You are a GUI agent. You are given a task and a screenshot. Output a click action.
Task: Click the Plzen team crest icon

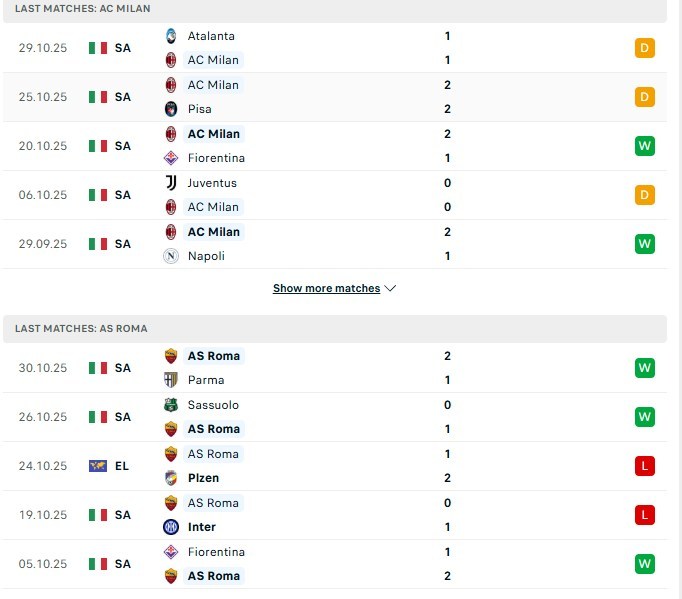pyautogui.click(x=170, y=478)
